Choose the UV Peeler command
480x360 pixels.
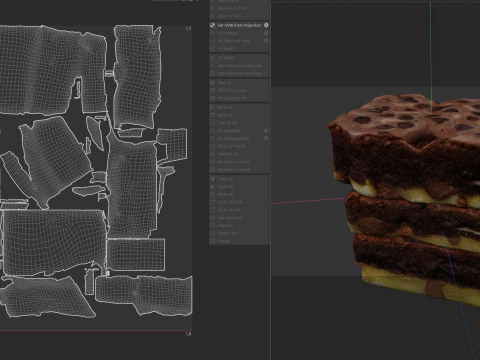[239, 58]
